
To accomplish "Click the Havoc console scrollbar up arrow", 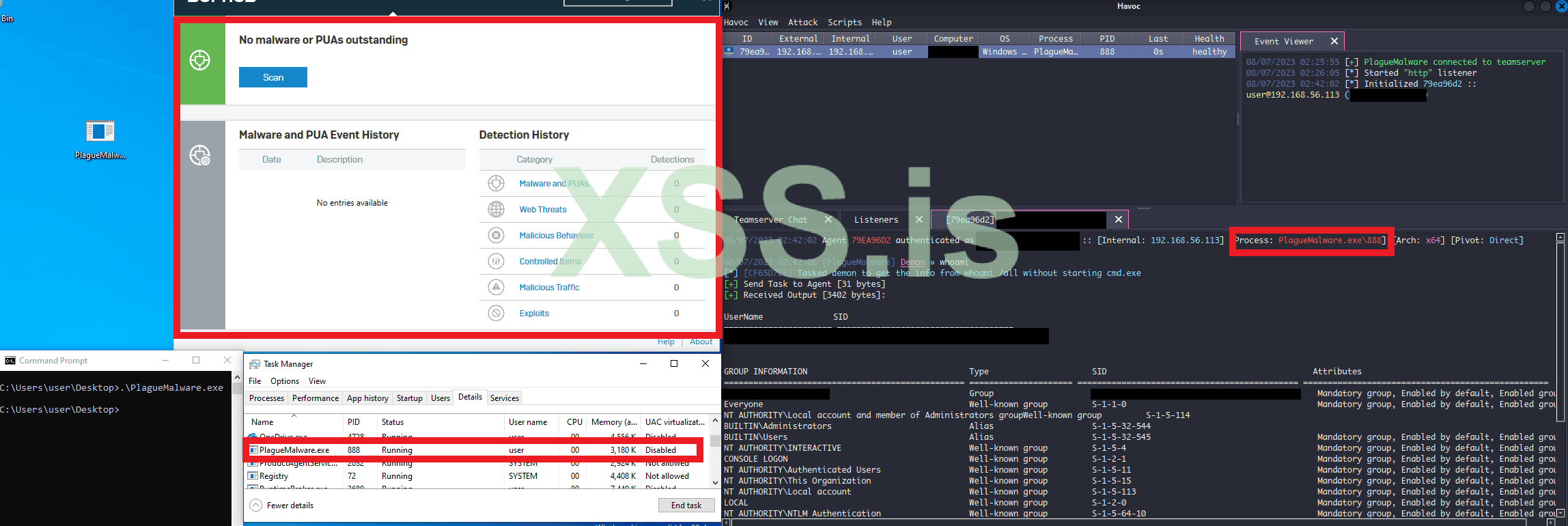I will (1560, 237).
